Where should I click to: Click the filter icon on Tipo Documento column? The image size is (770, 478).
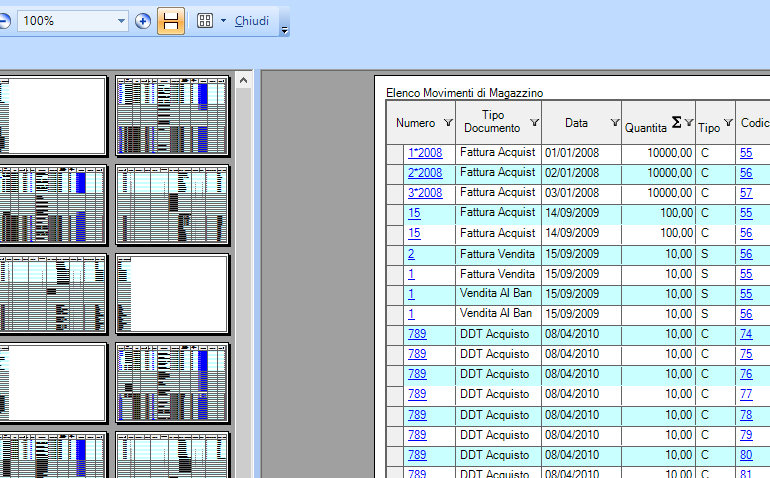[534, 122]
